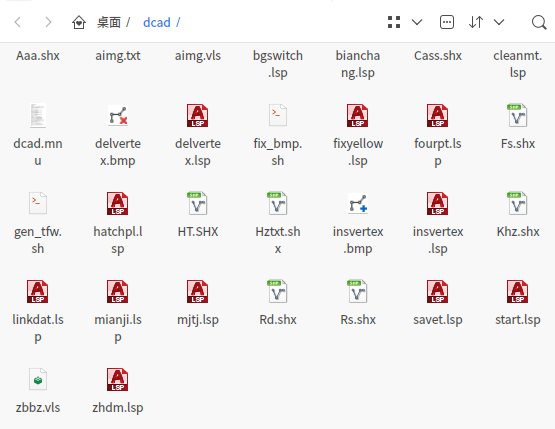Expand the view mode dropdown arrow

417,22
